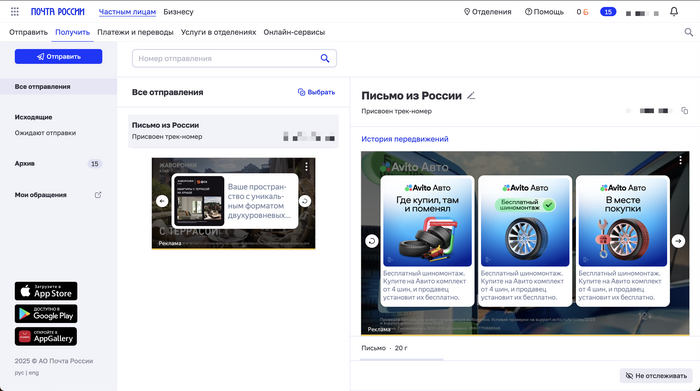700x391 pixels.
Task: Click the magnifier in tracking number field
Action: [x=325, y=58]
